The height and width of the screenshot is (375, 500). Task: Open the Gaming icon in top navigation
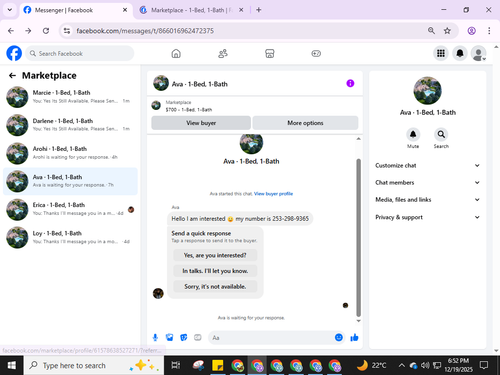[316, 53]
